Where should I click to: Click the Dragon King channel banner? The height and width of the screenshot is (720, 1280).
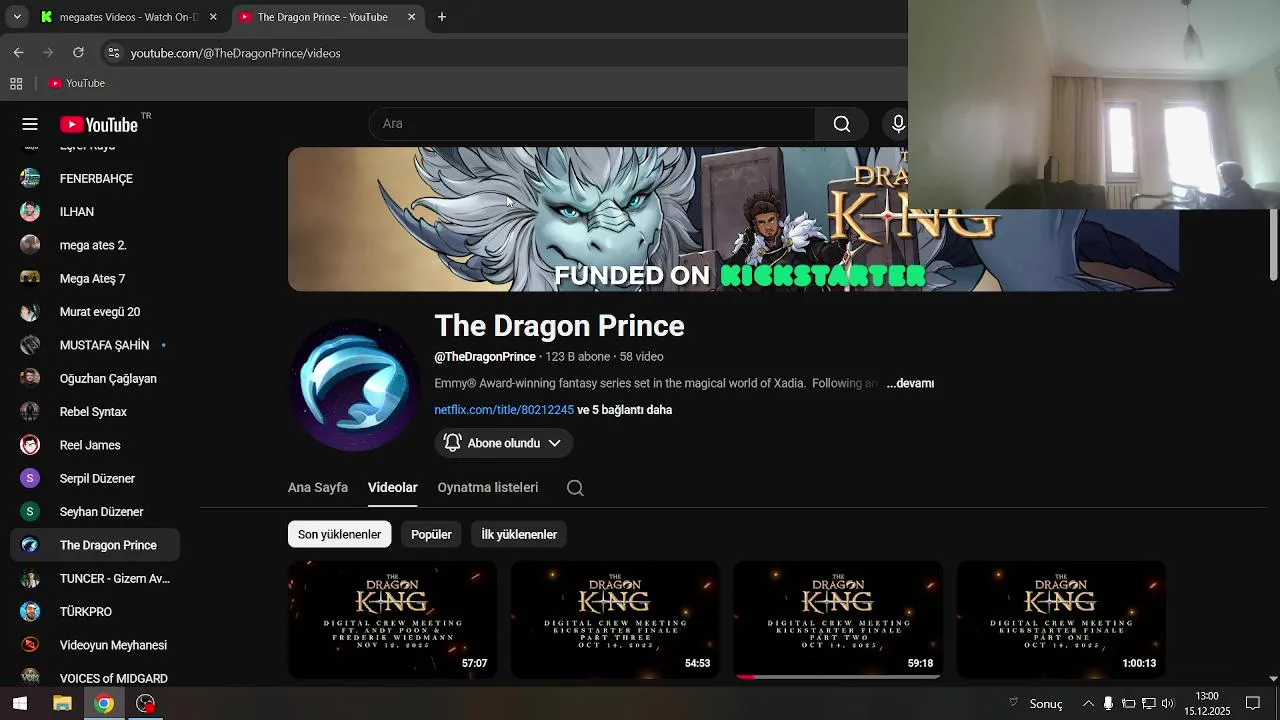[733, 219]
